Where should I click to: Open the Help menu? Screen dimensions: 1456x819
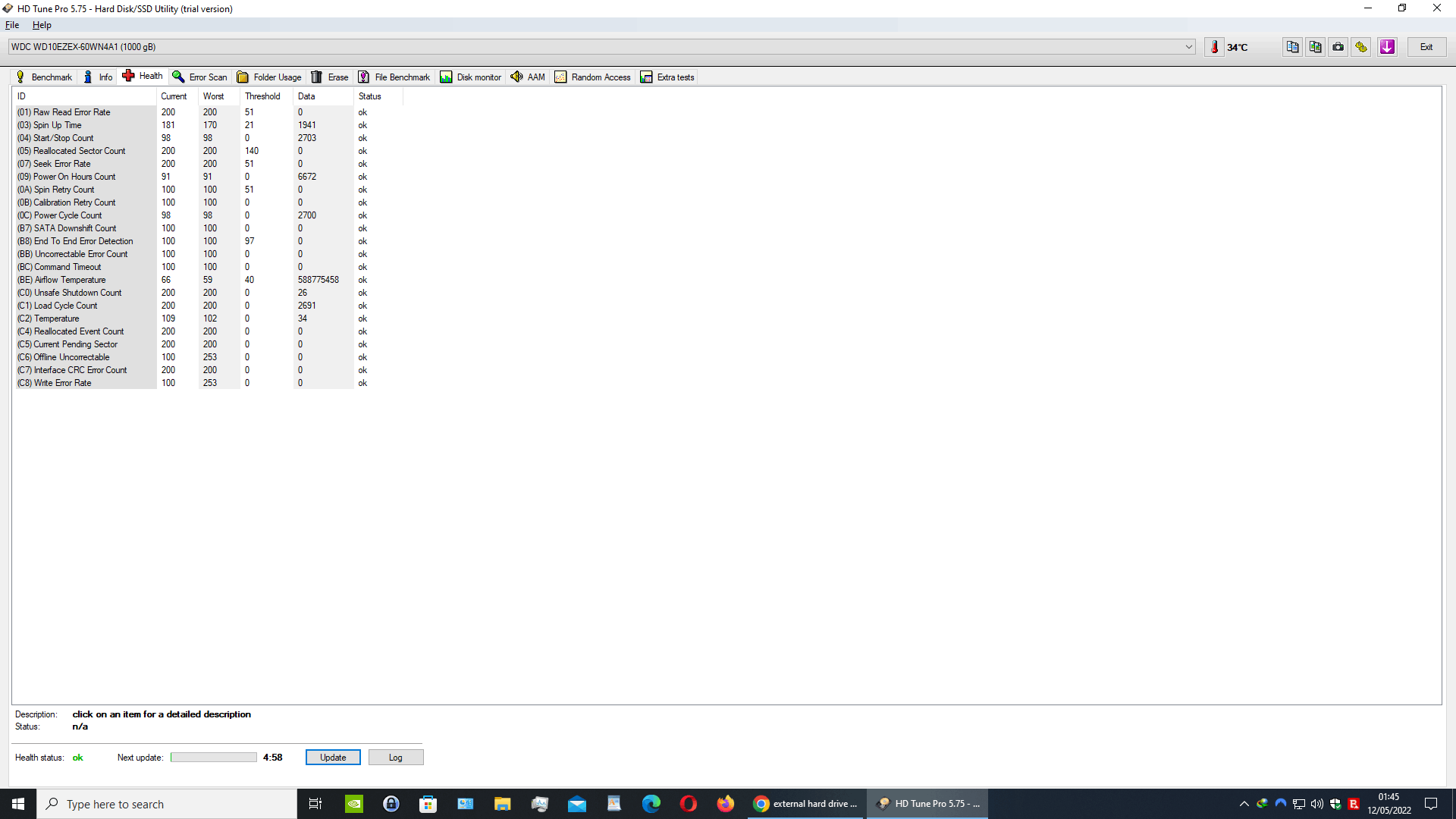[42, 25]
